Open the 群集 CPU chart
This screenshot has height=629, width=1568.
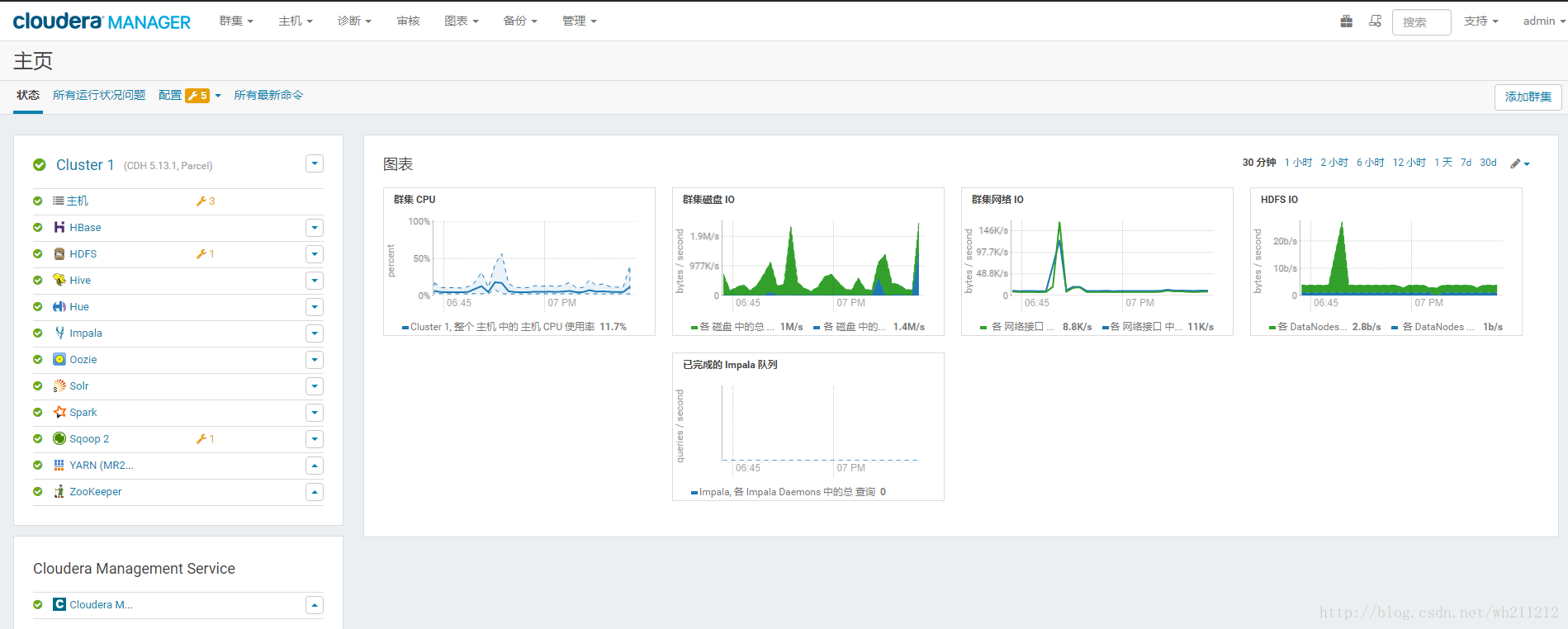click(x=519, y=262)
